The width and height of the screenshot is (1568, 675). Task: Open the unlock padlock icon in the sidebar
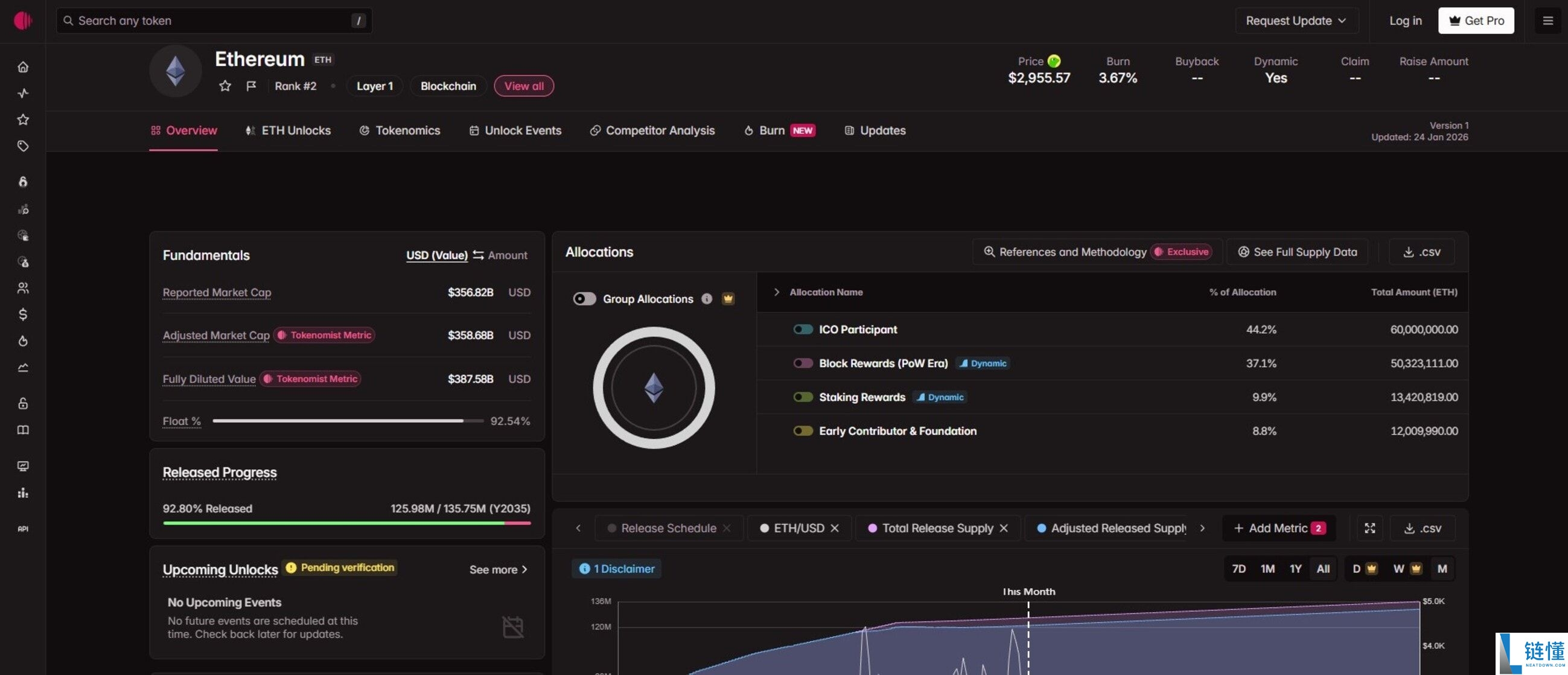22,403
